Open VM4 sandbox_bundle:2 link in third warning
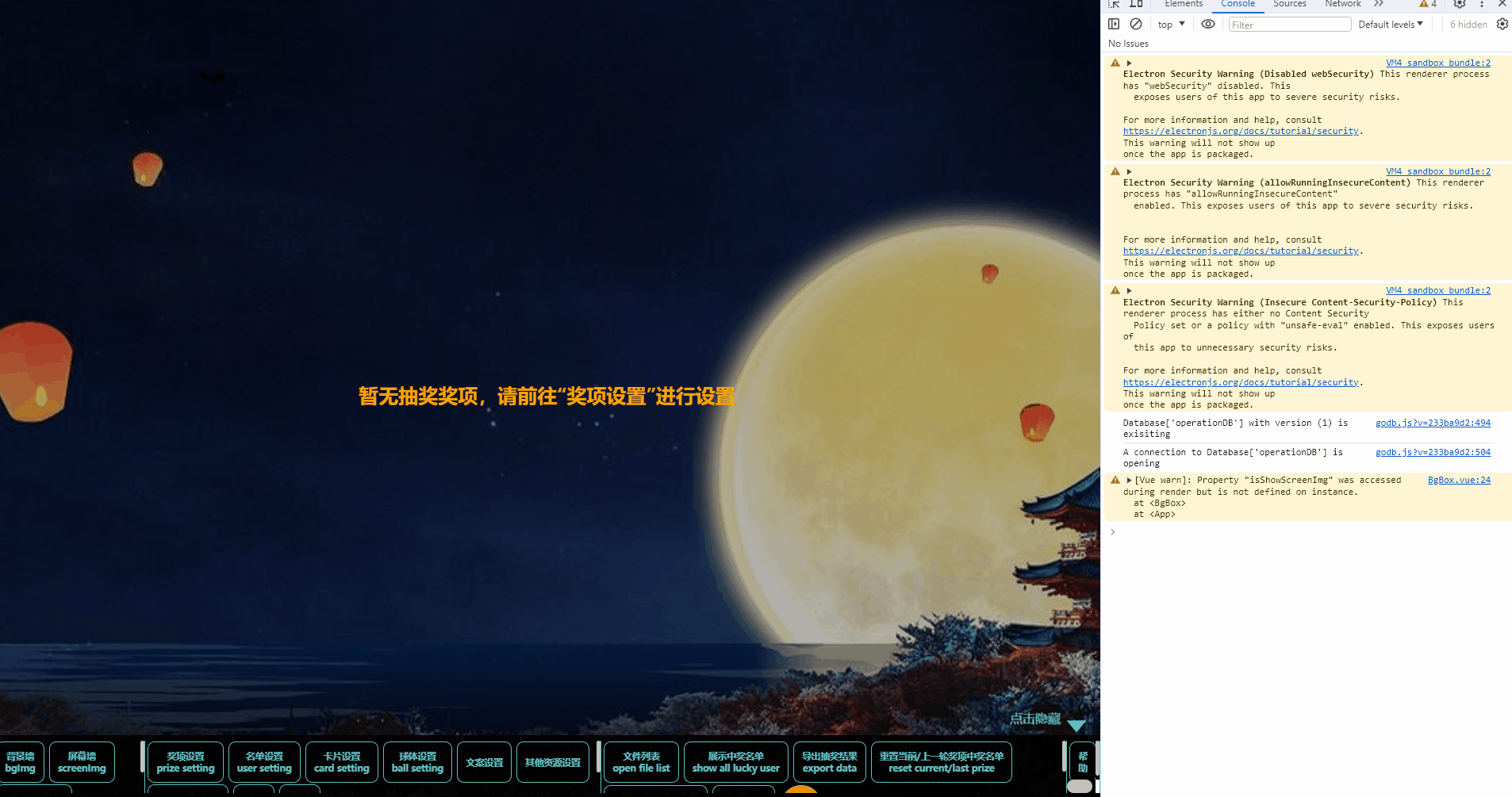This screenshot has width=1512, height=797. click(x=1438, y=290)
